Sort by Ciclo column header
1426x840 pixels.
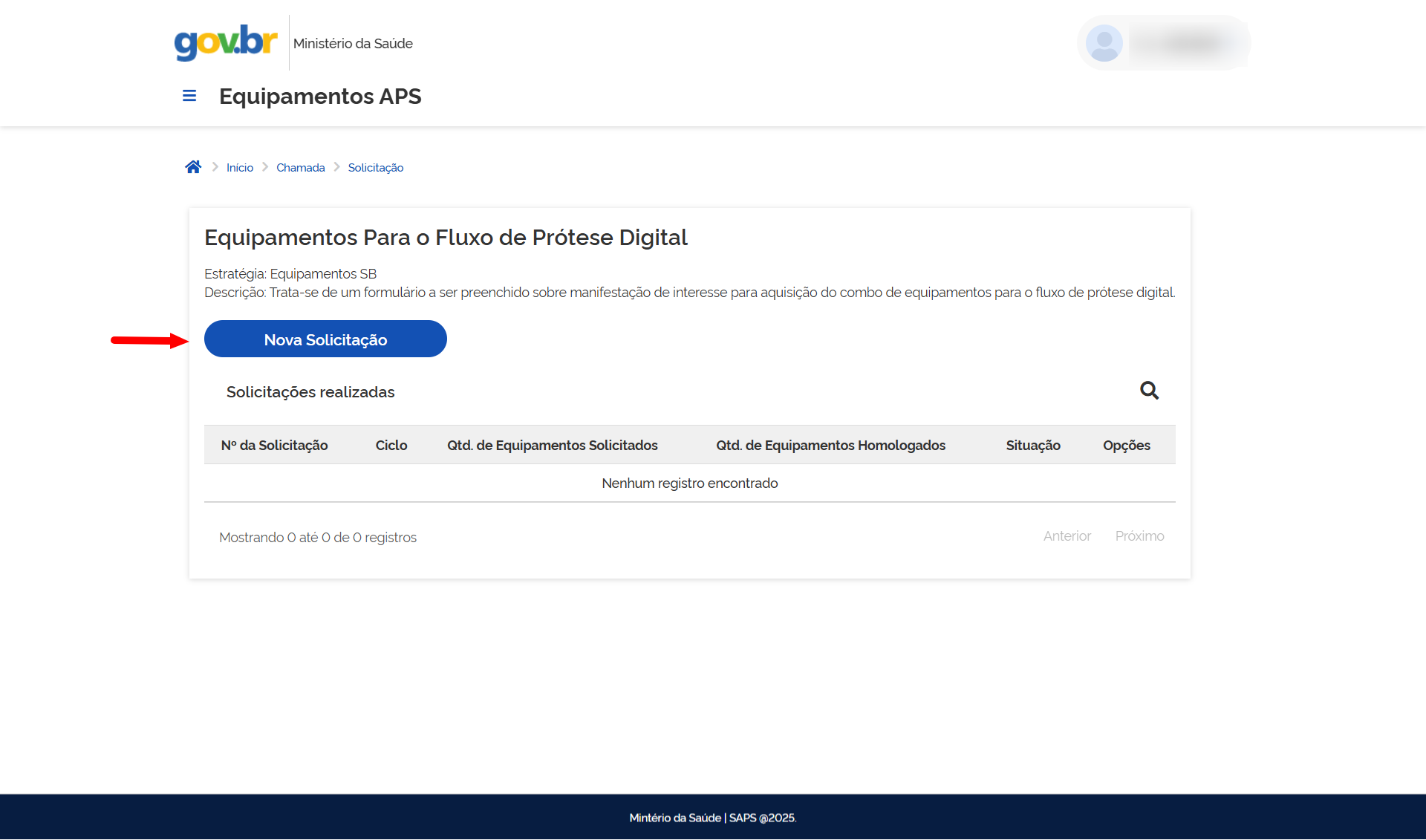click(x=391, y=445)
